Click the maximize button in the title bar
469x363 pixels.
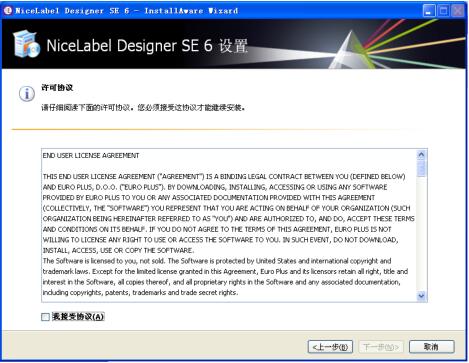coord(444,11)
